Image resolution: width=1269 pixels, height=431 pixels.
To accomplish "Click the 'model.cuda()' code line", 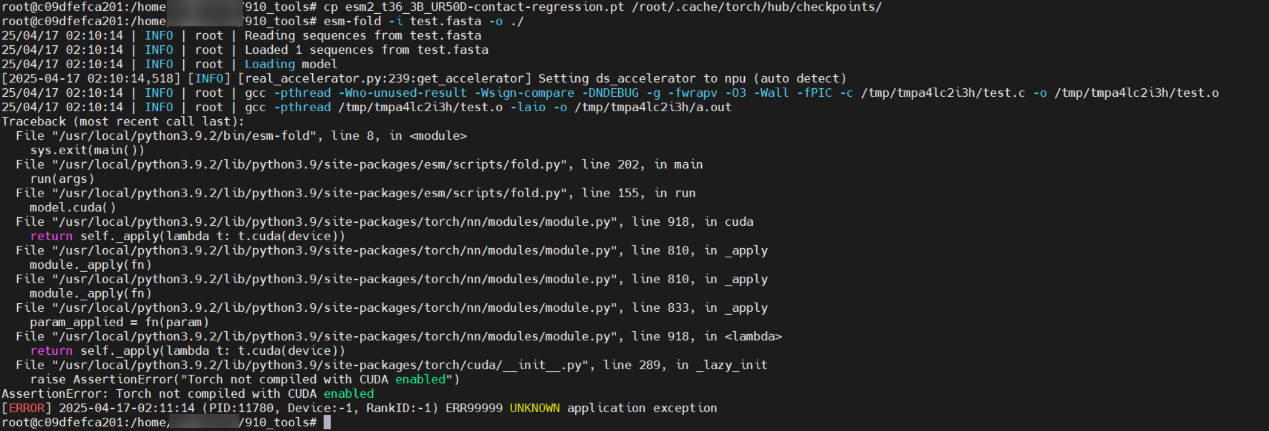I will (73, 206).
